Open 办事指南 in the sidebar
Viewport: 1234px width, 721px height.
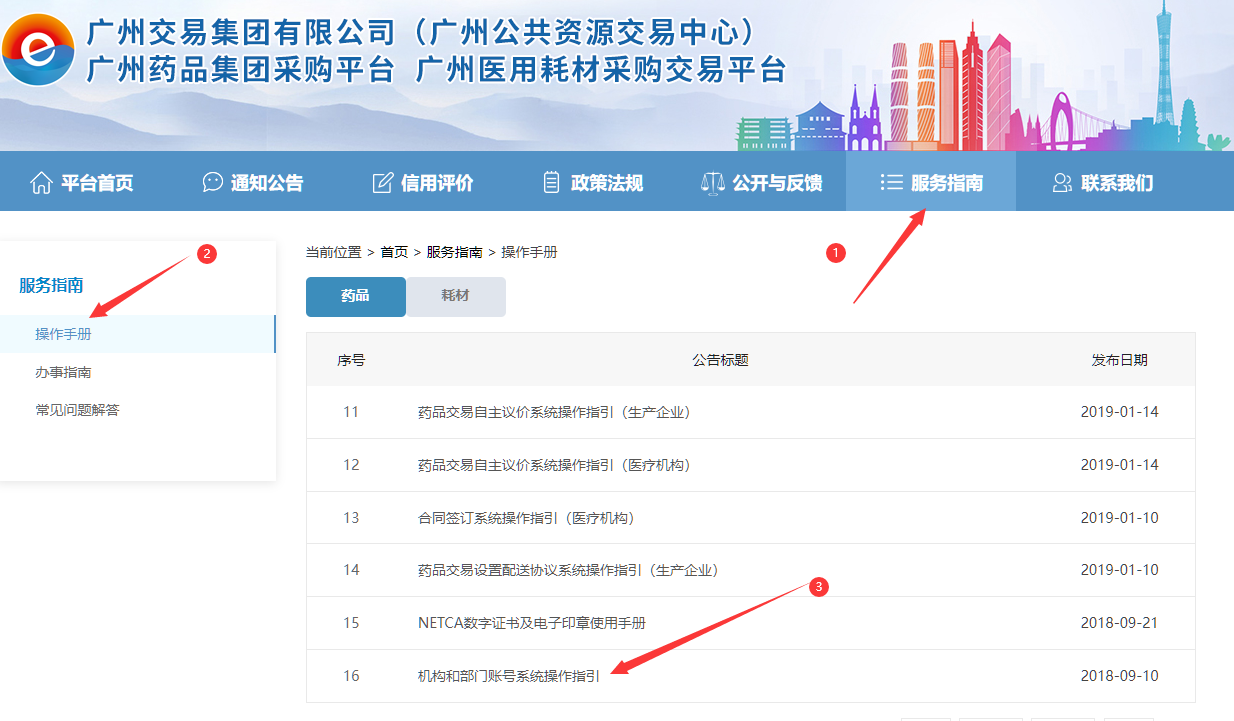(x=63, y=372)
